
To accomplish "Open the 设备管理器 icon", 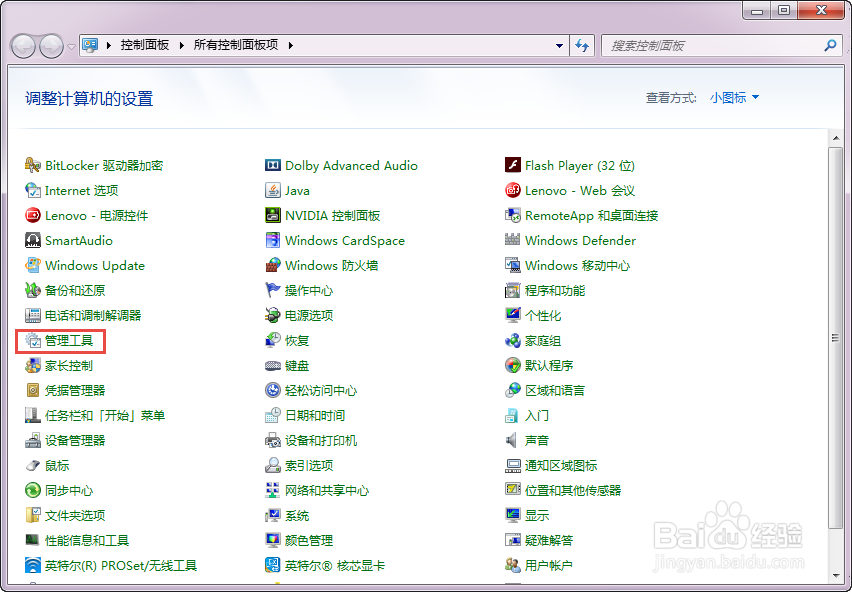I will tap(33, 440).
